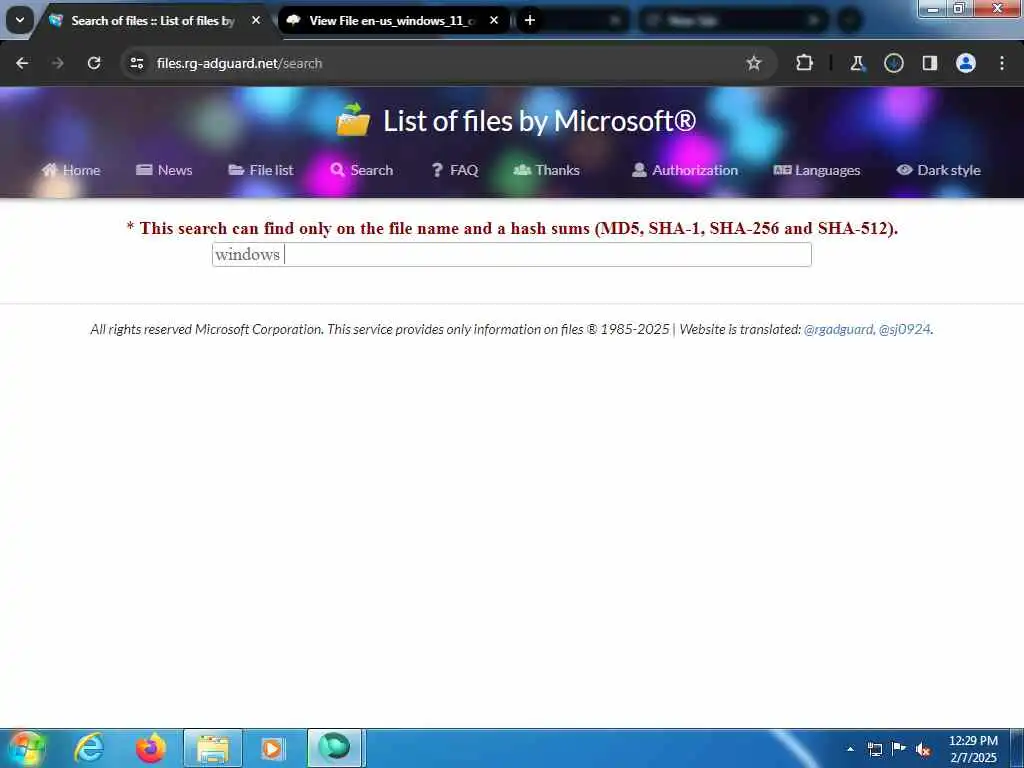The width and height of the screenshot is (1024, 768).
Task: Open the taskbar clock showing 12:29 PM
Action: coord(973,749)
